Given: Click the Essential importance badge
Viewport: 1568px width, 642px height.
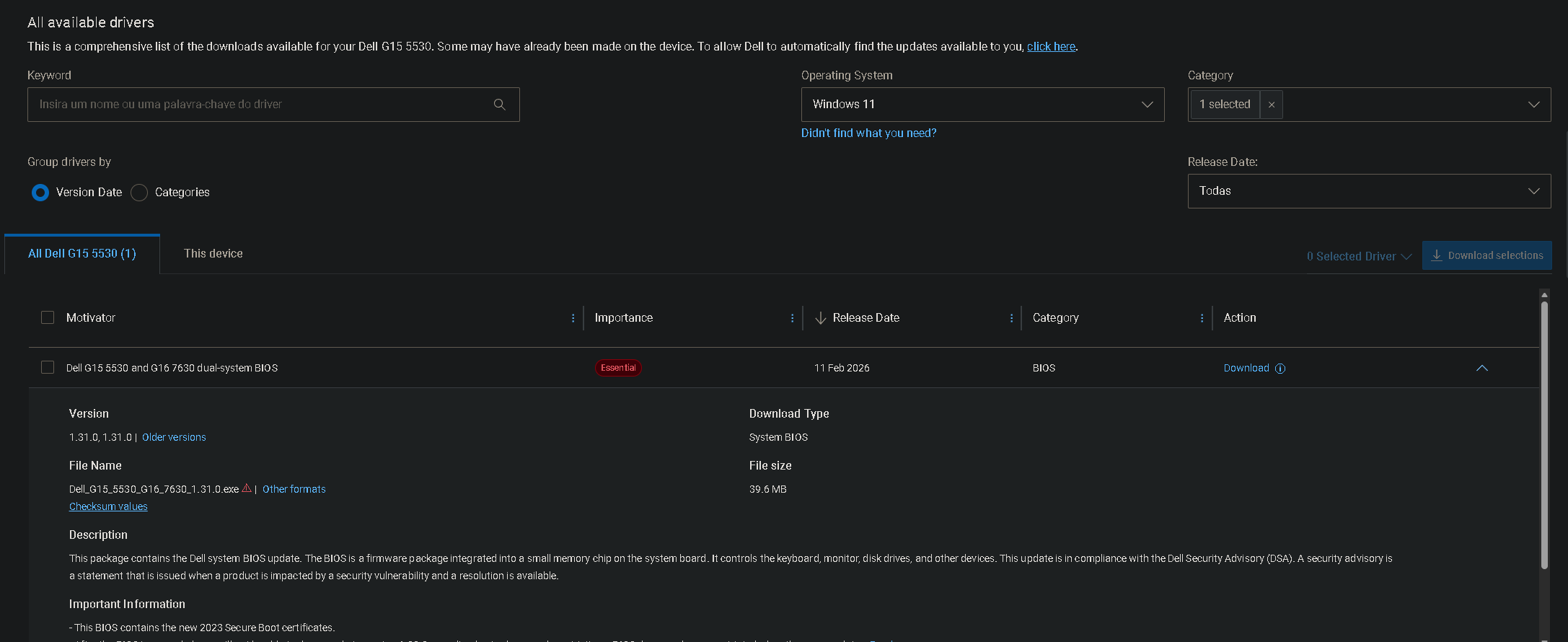Looking at the screenshot, I should pyautogui.click(x=618, y=368).
